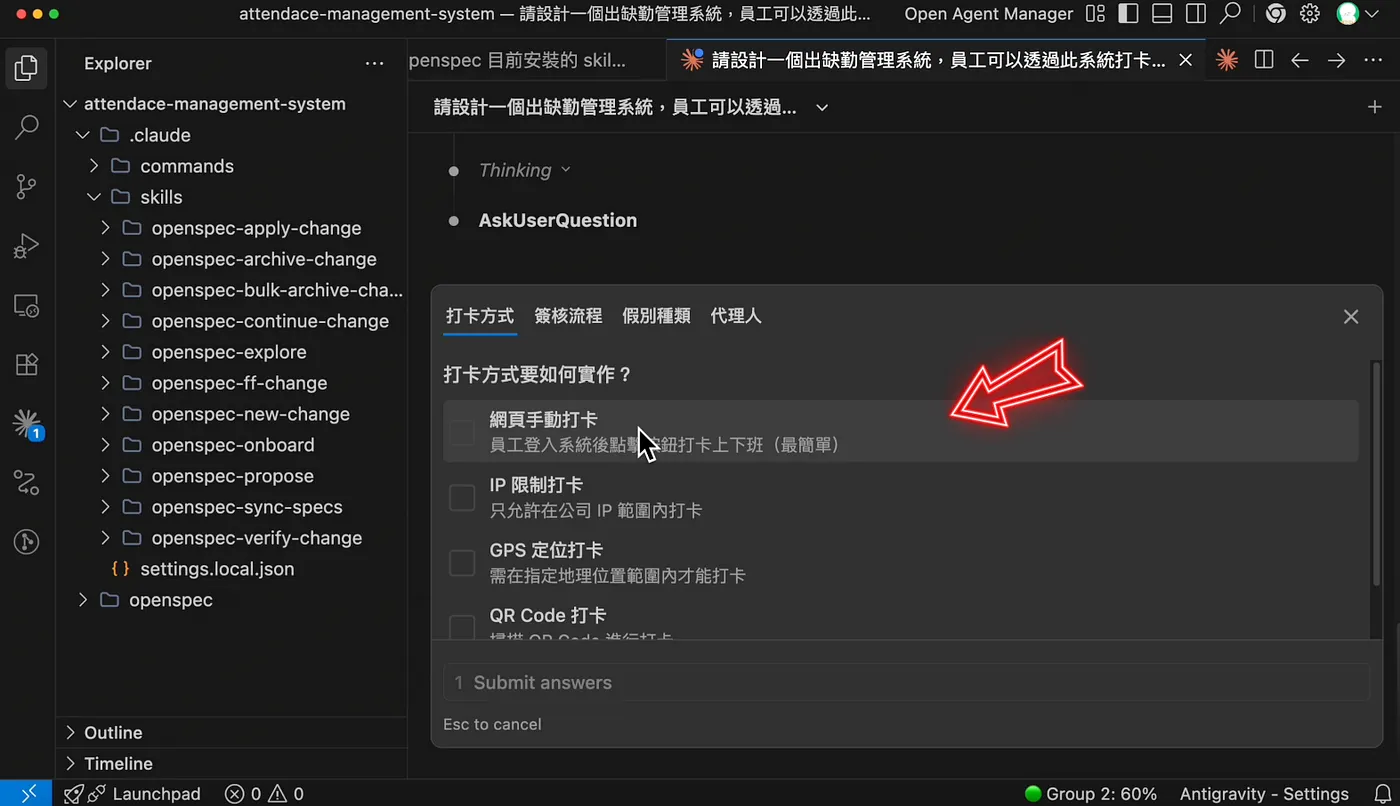Open the Explorer view in activity bar
1400x806 pixels.
click(27, 68)
